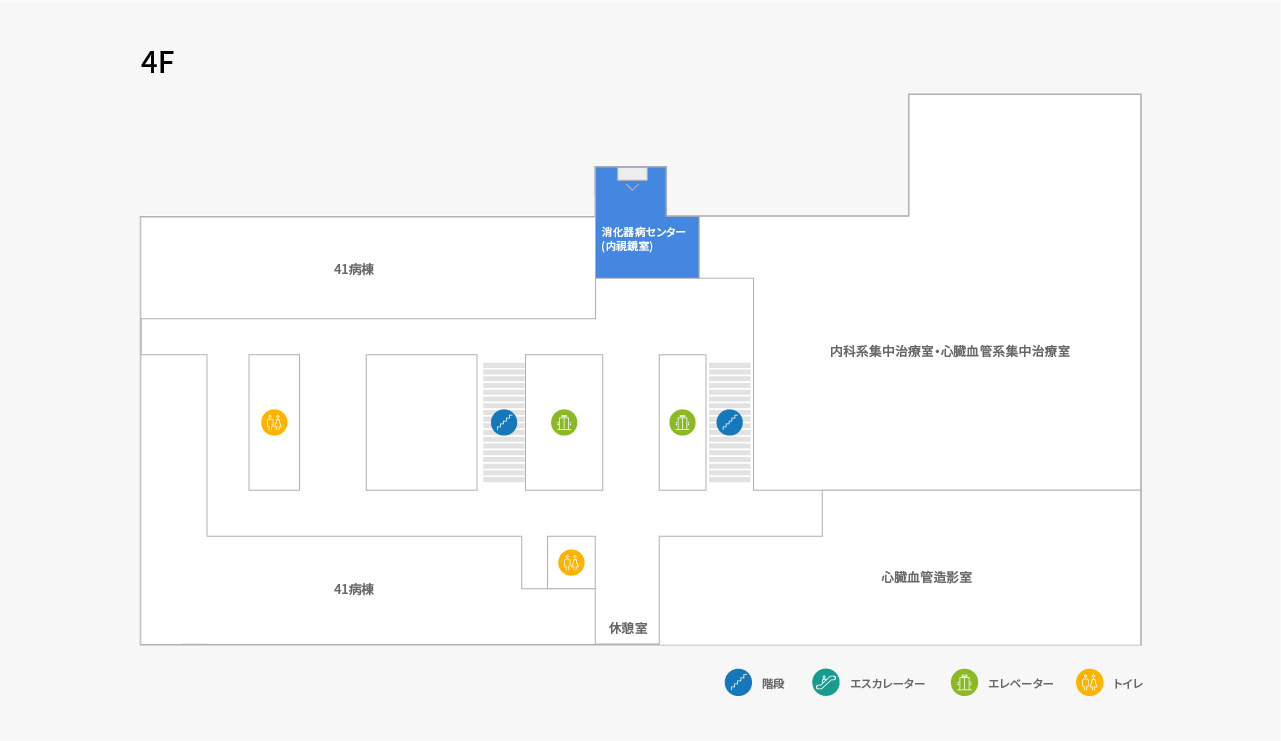
Task: Click the トイレ legend text
Action: [1128, 684]
